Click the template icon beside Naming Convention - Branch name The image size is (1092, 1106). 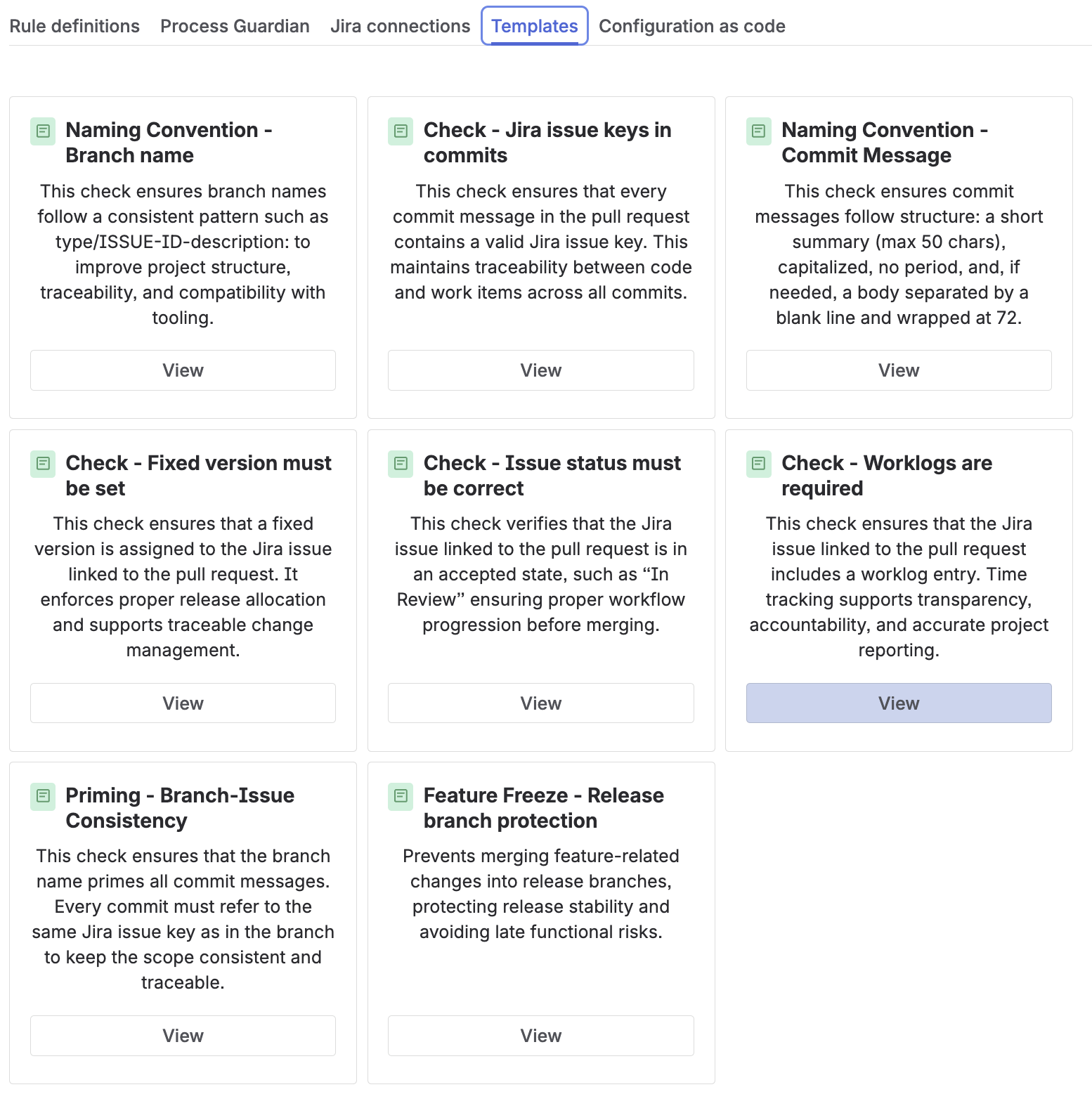point(43,131)
